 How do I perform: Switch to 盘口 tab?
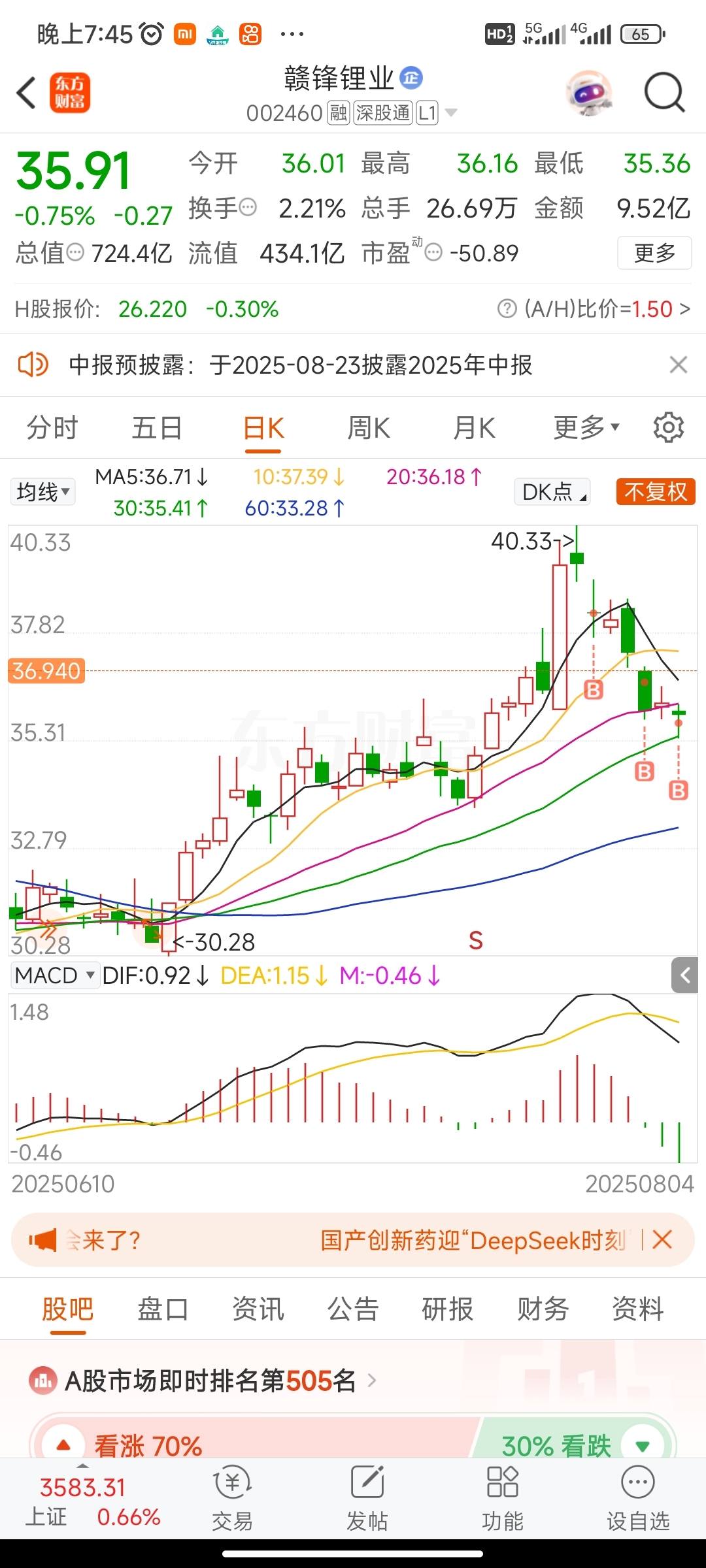point(163,1309)
